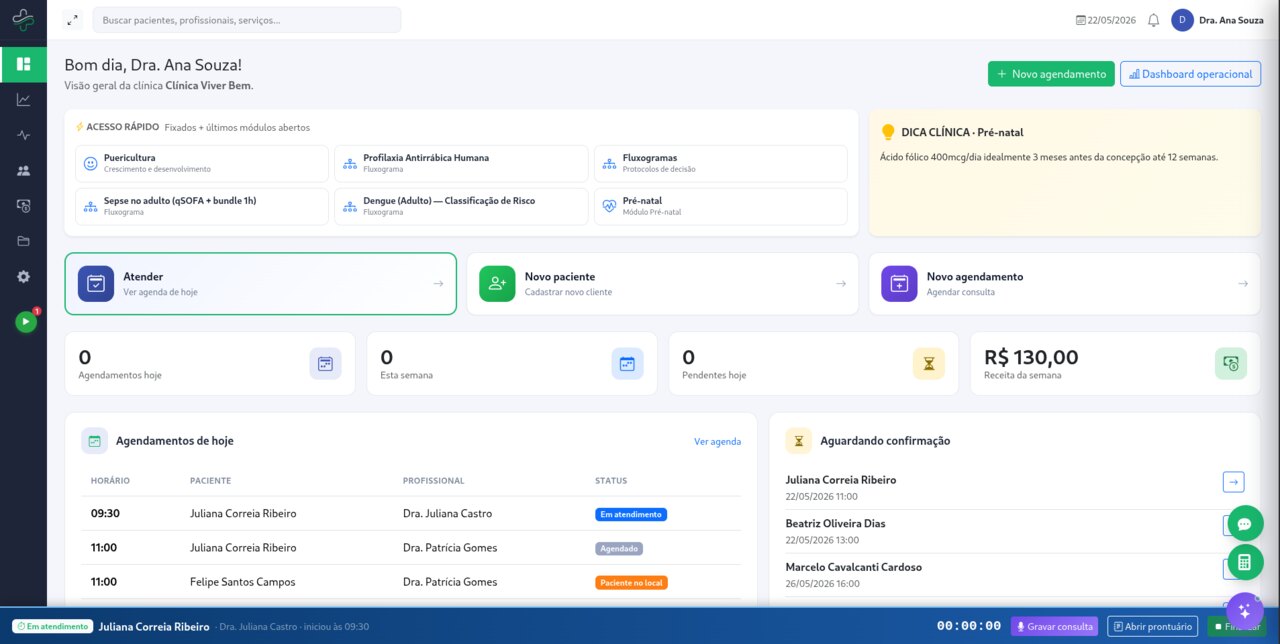Open the Novo agendamento agendar consulta card
1280x644 pixels.
[1065, 284]
